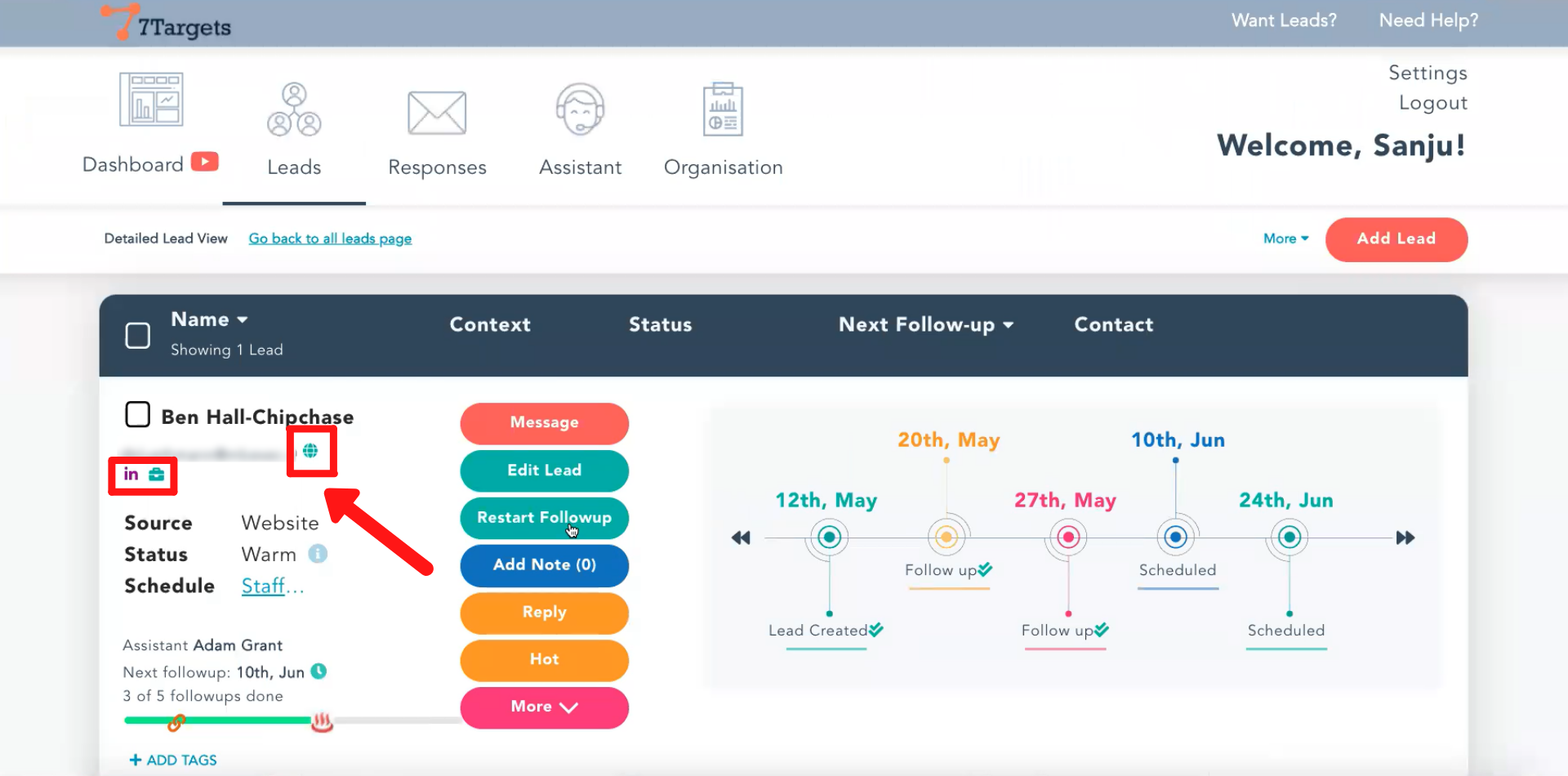Image resolution: width=1568 pixels, height=776 pixels.
Task: Click the LinkedIn icon under the lead name
Action: [x=131, y=475]
